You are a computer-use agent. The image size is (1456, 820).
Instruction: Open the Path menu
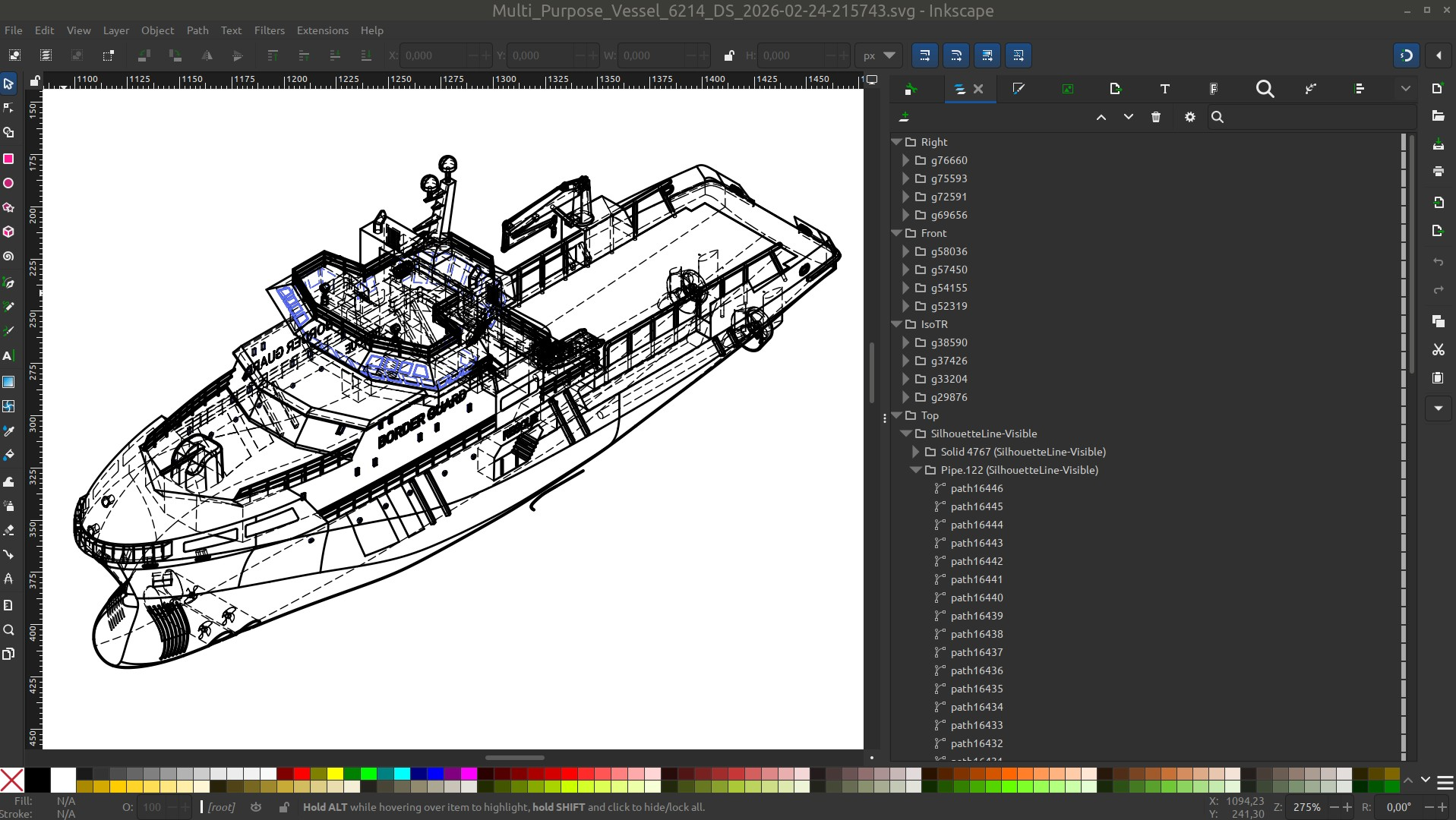point(197,30)
